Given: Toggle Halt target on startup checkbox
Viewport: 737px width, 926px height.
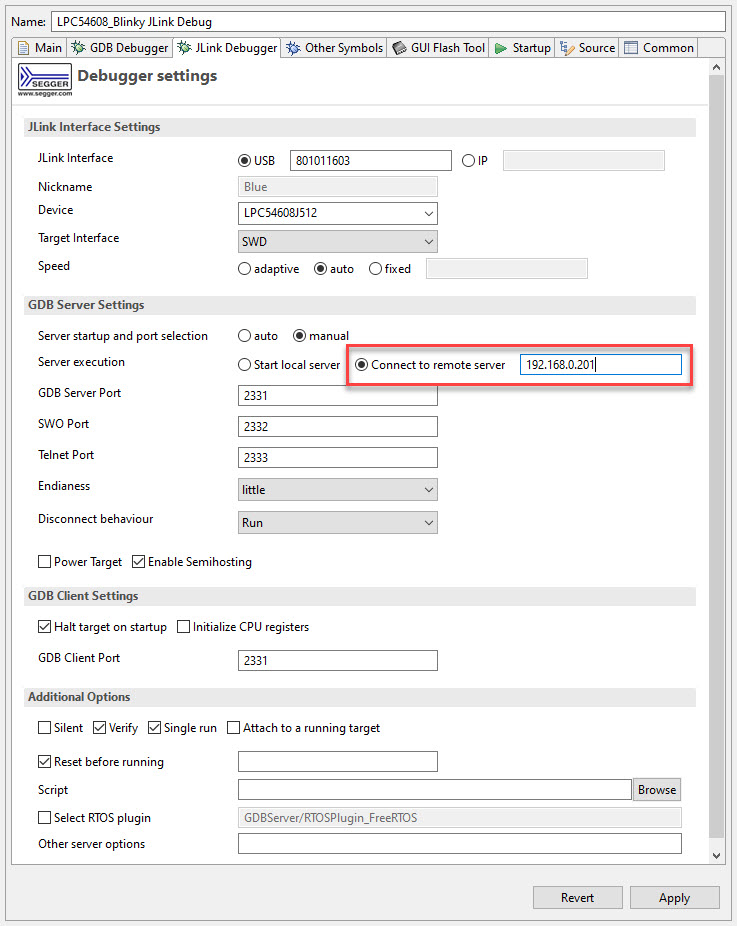Looking at the screenshot, I should (45, 627).
